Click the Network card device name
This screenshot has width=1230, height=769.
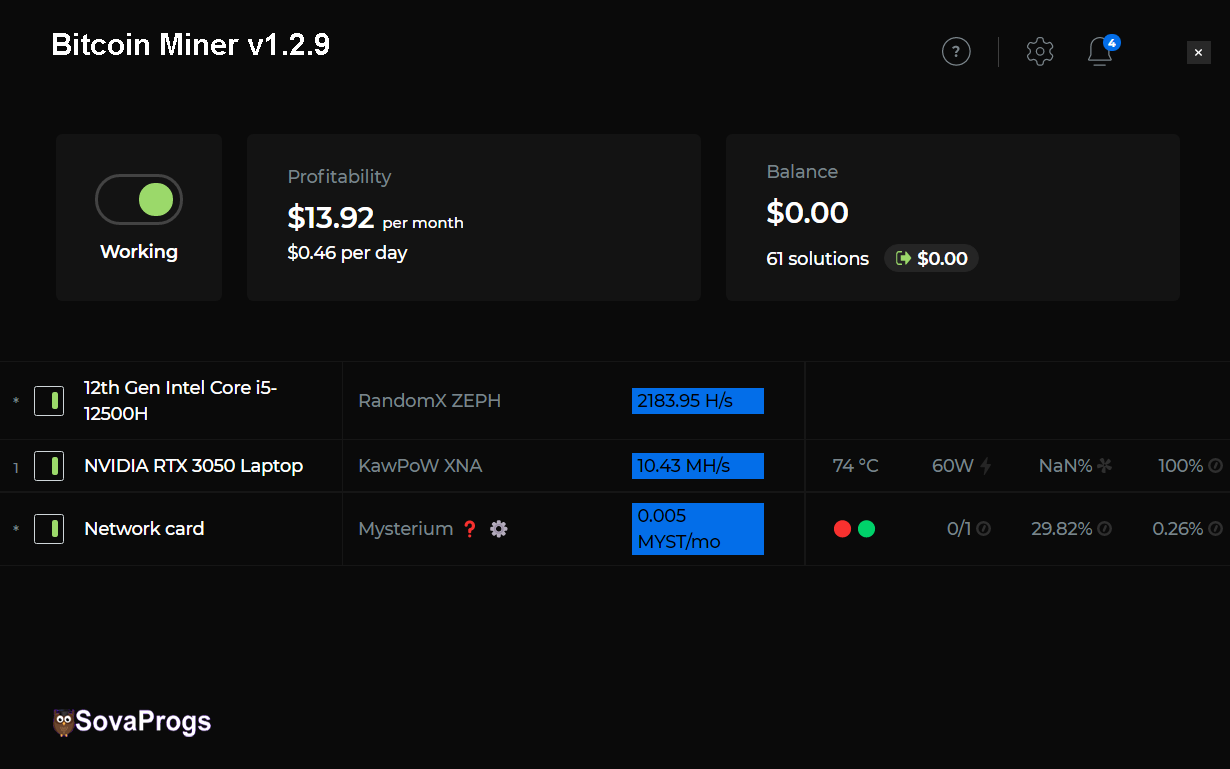[x=144, y=529]
